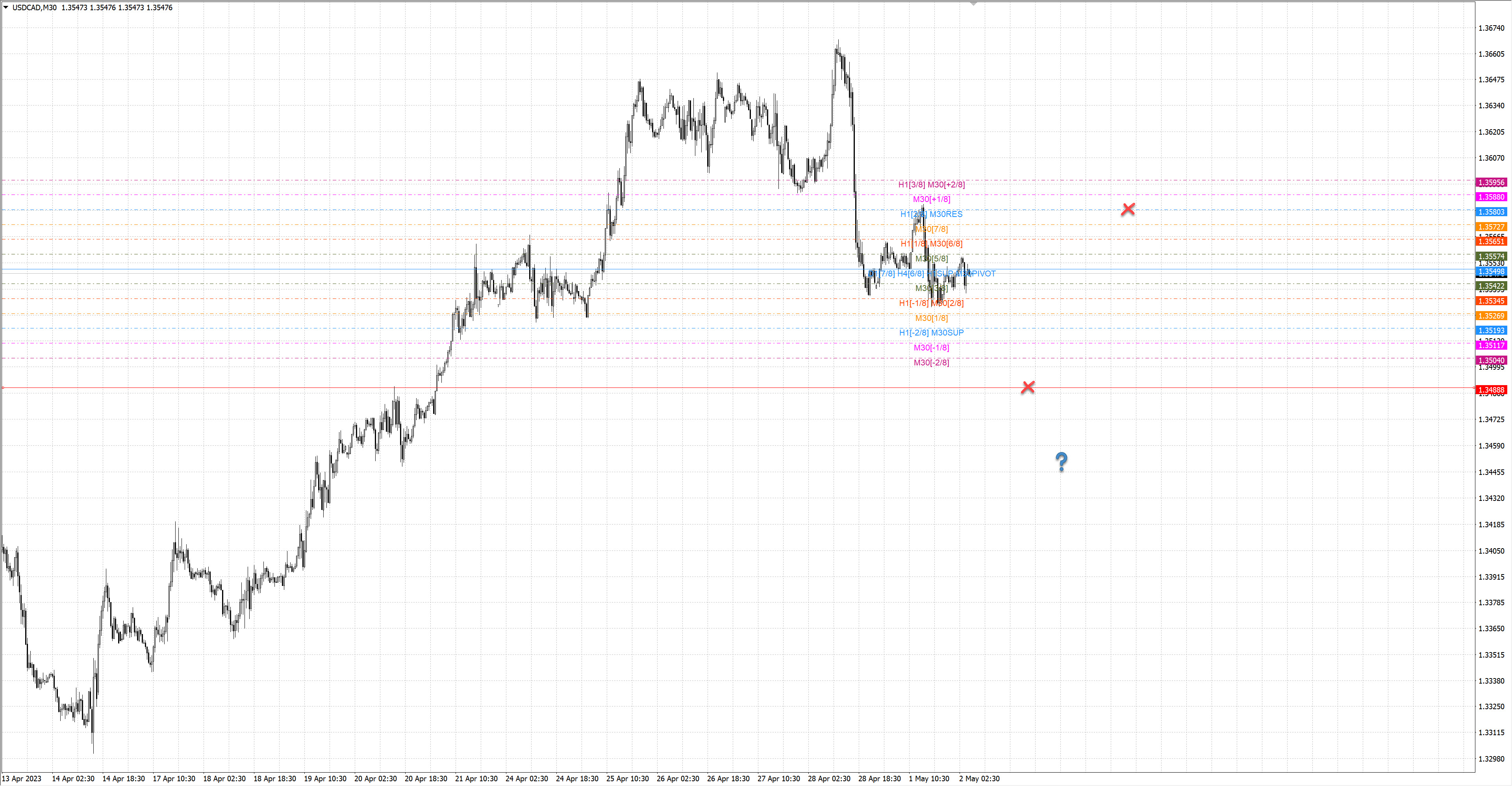Viewport: 1512px width, 786px height.
Task: Click the upper red X marker
Action: 1128,209
